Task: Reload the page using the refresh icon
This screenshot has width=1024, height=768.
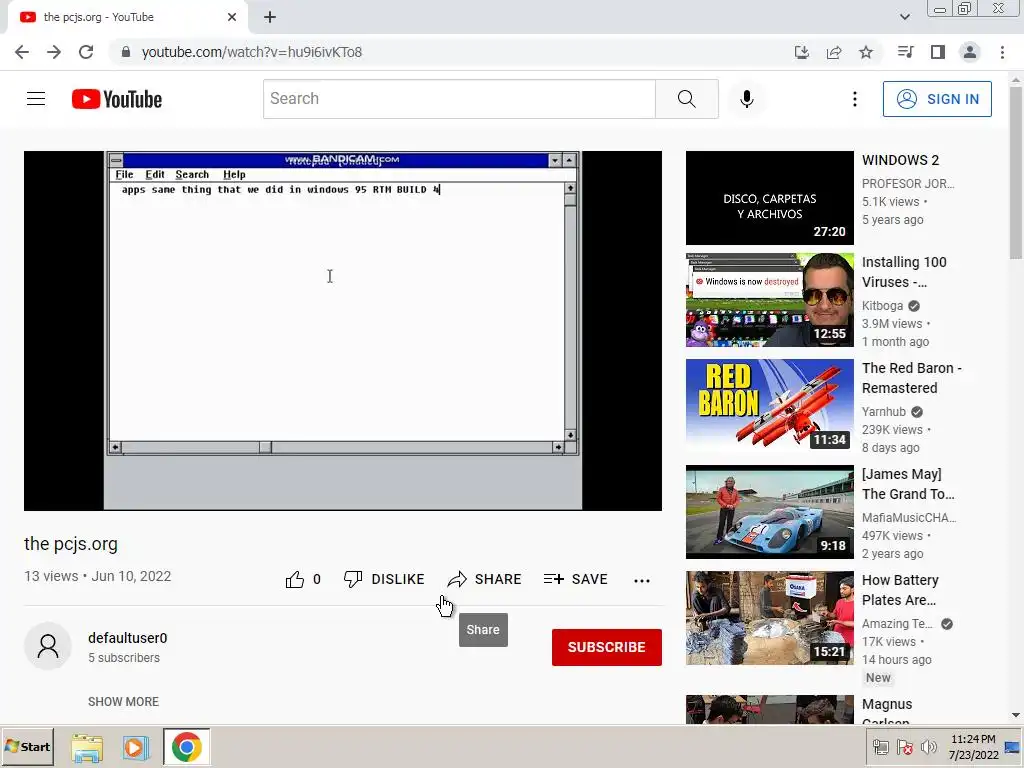Action: (86, 52)
